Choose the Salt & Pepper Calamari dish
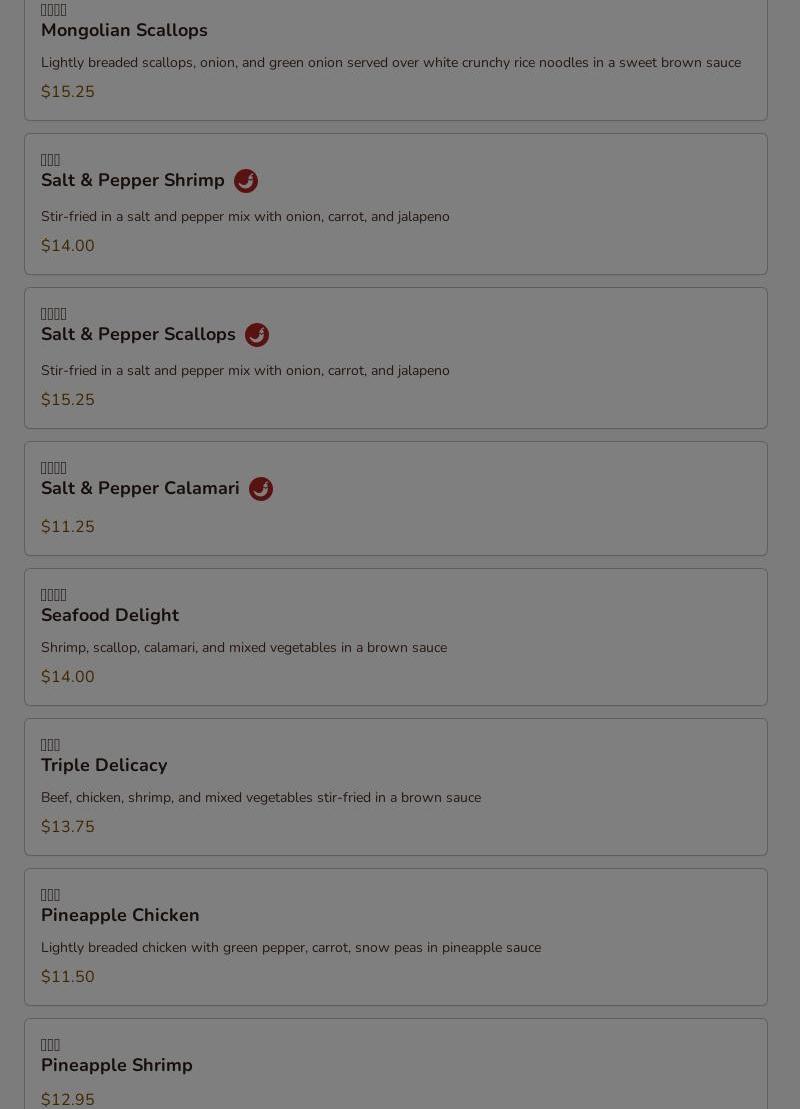 click(x=140, y=489)
